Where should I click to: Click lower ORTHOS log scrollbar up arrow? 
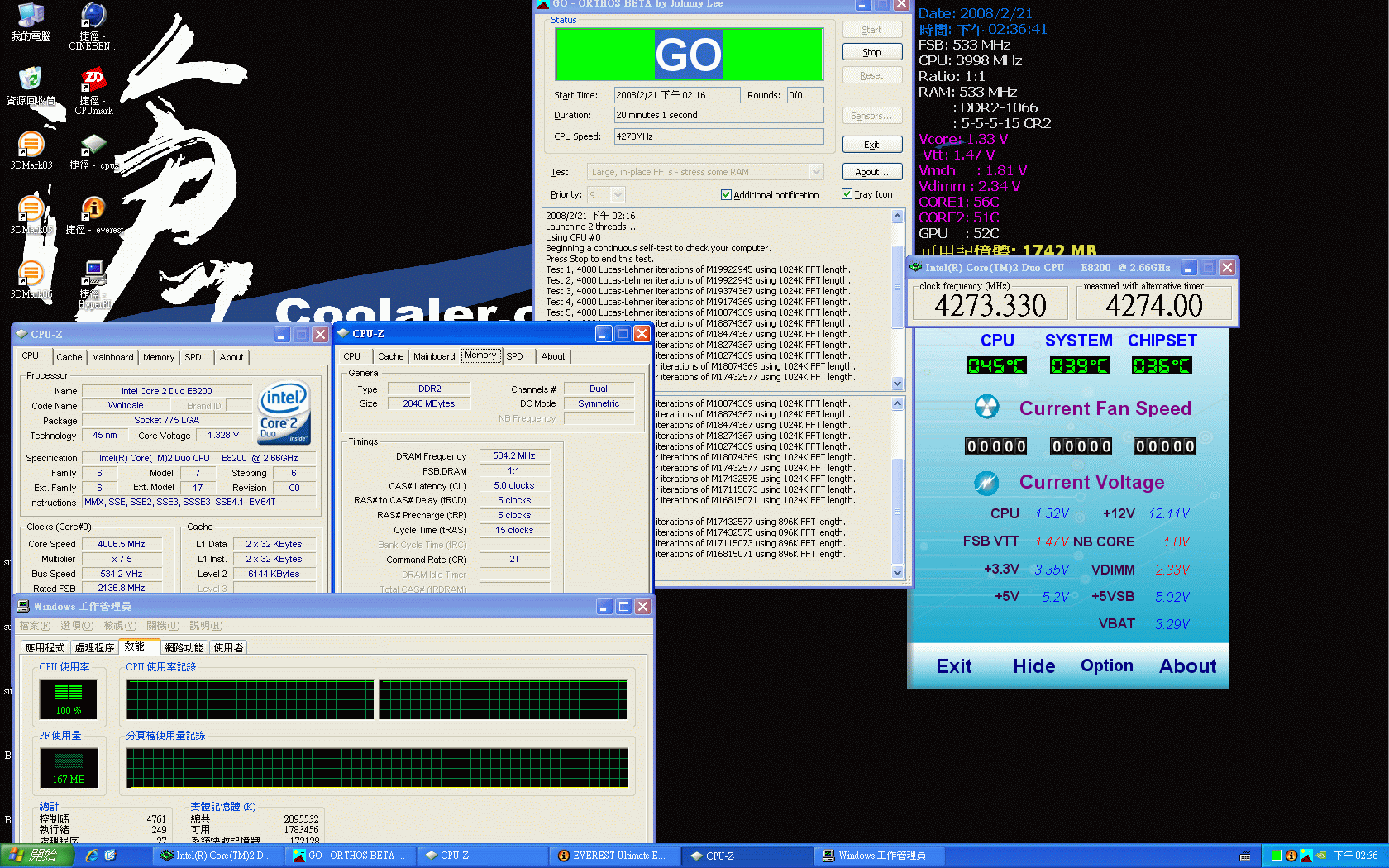pyautogui.click(x=898, y=403)
